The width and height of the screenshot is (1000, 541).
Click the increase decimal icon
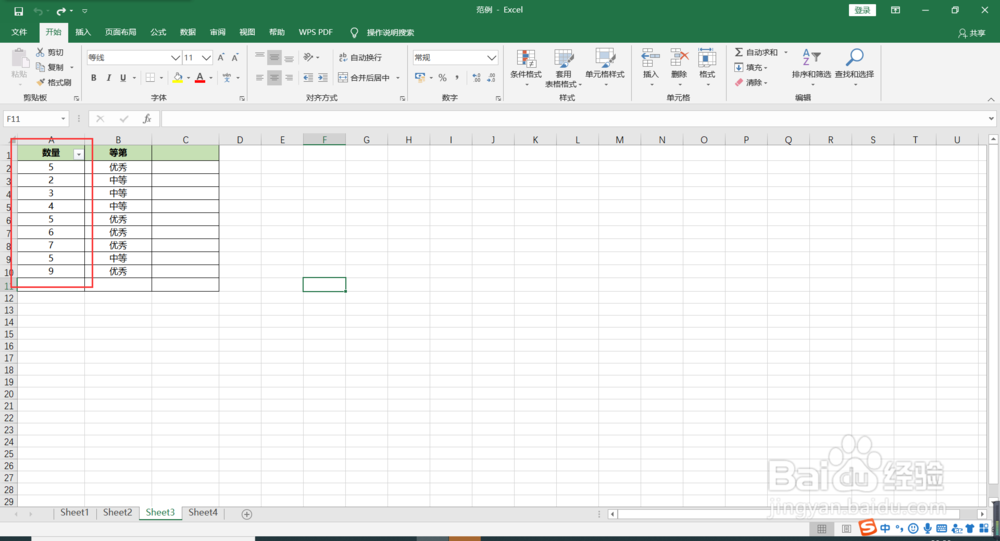[476, 78]
